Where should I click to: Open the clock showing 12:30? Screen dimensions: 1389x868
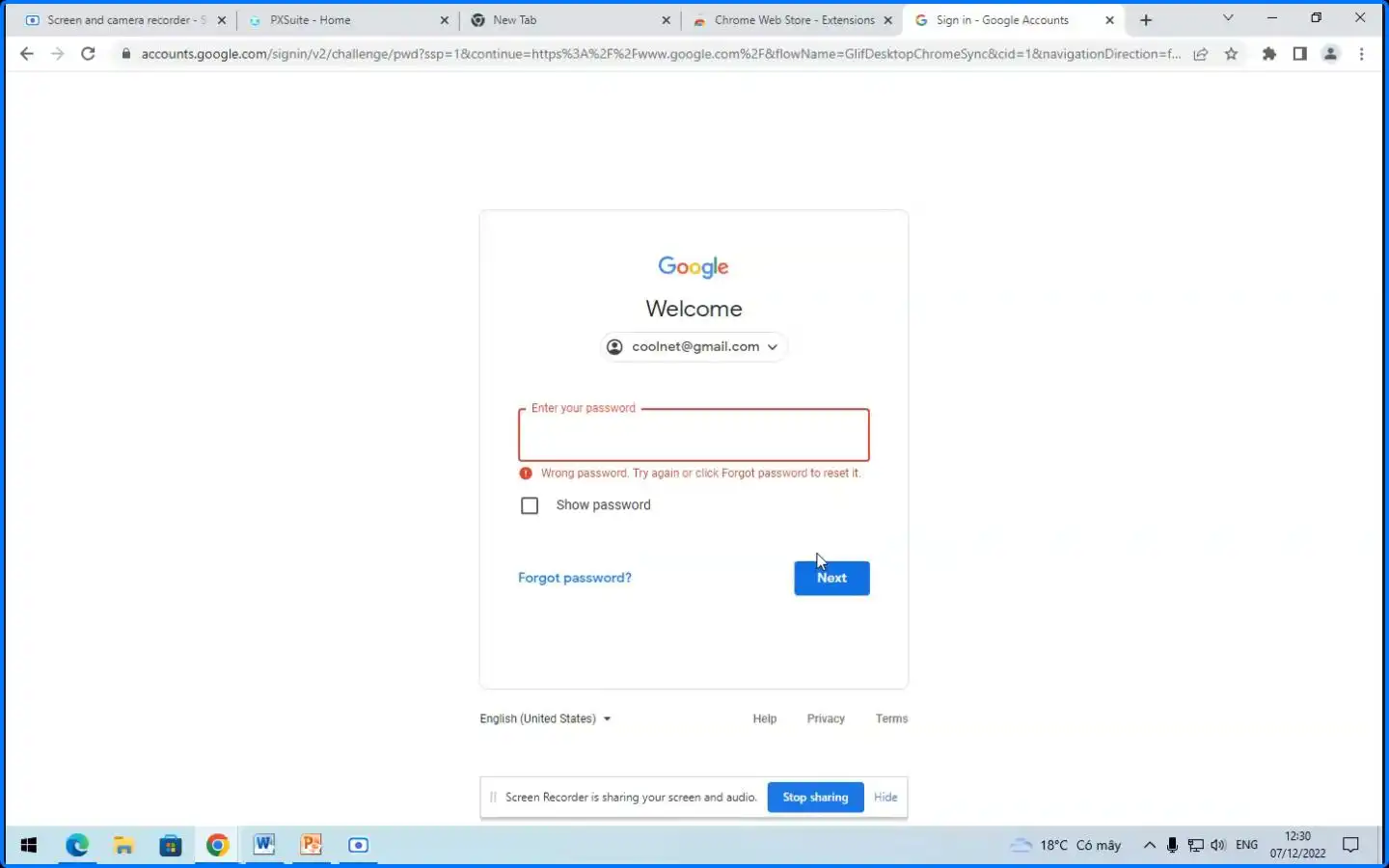[x=1297, y=845]
